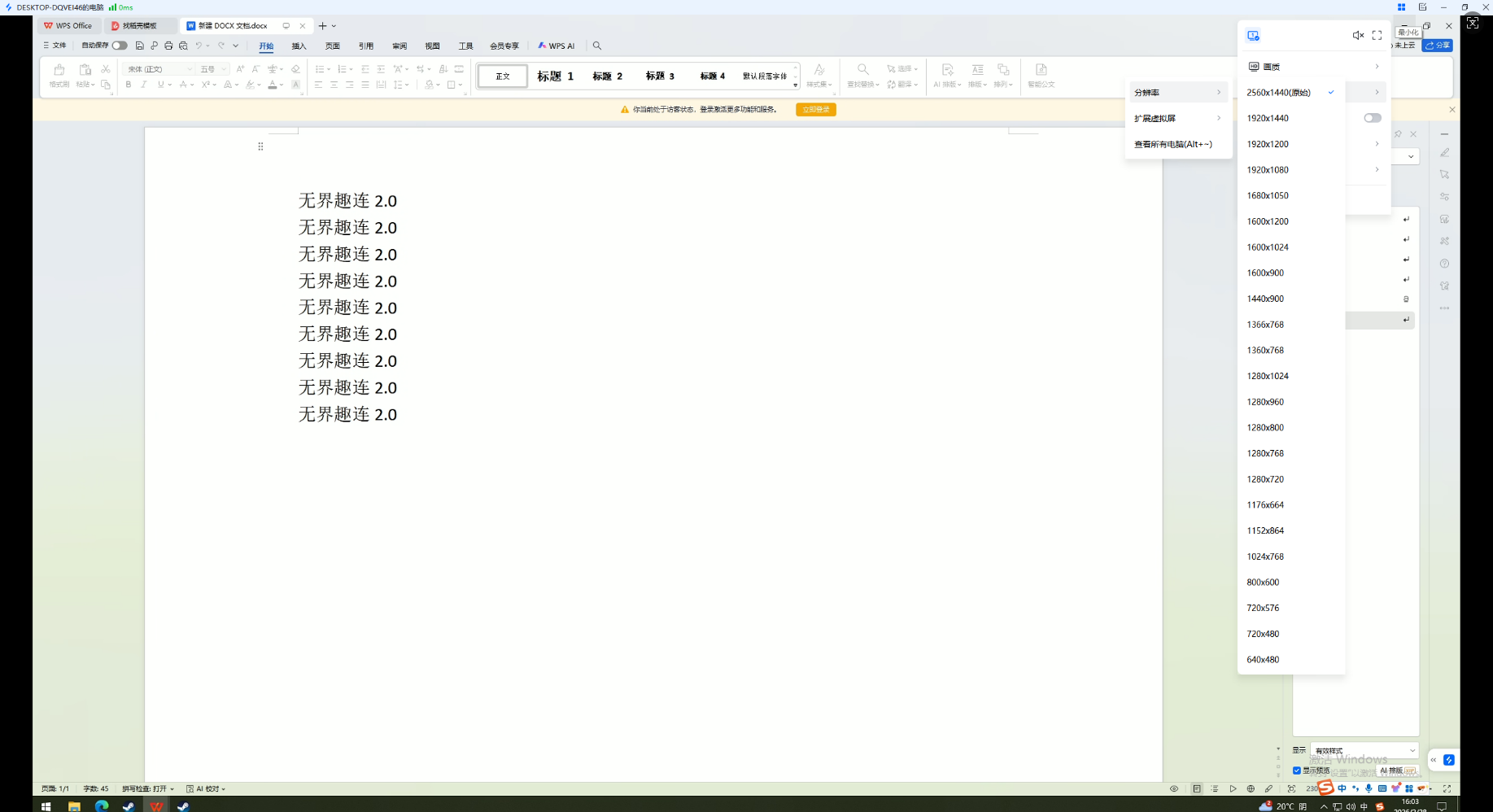Toggle the 显示预览 checkbox
This screenshot has height=812, width=1493.
pos(1297,771)
